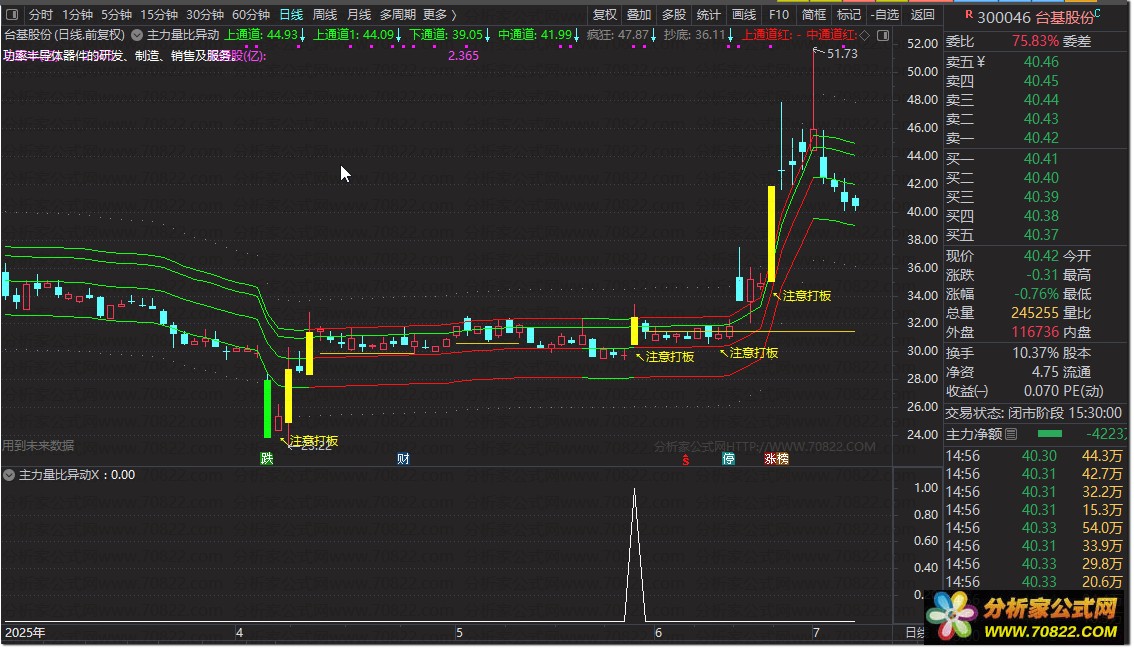Click the diamond icon in indicator bar

point(865,35)
